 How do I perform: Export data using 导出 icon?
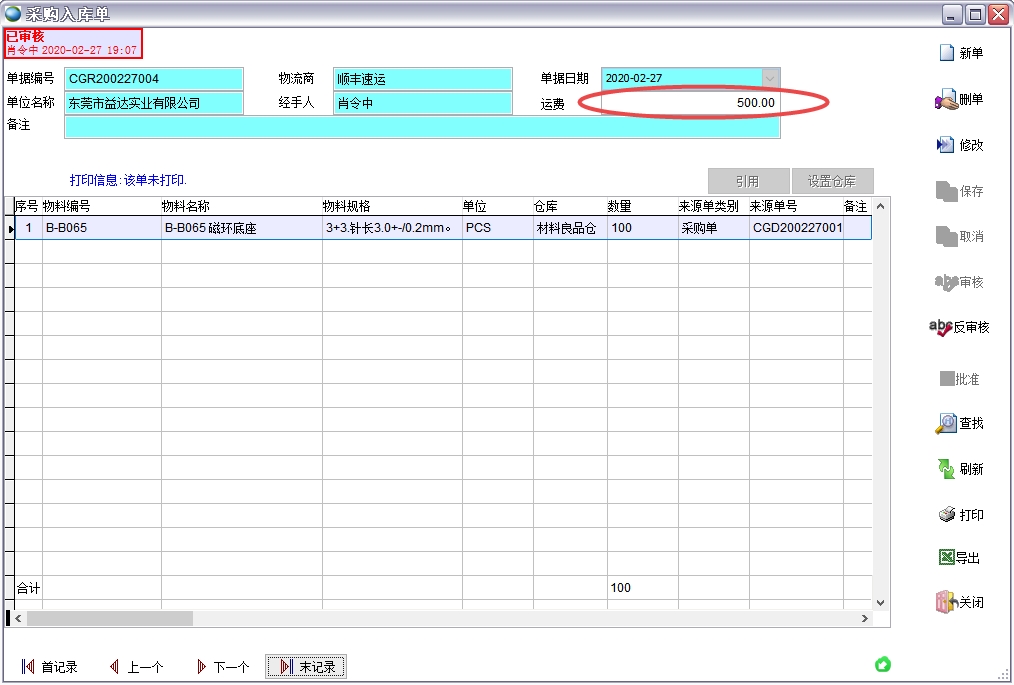click(946, 558)
